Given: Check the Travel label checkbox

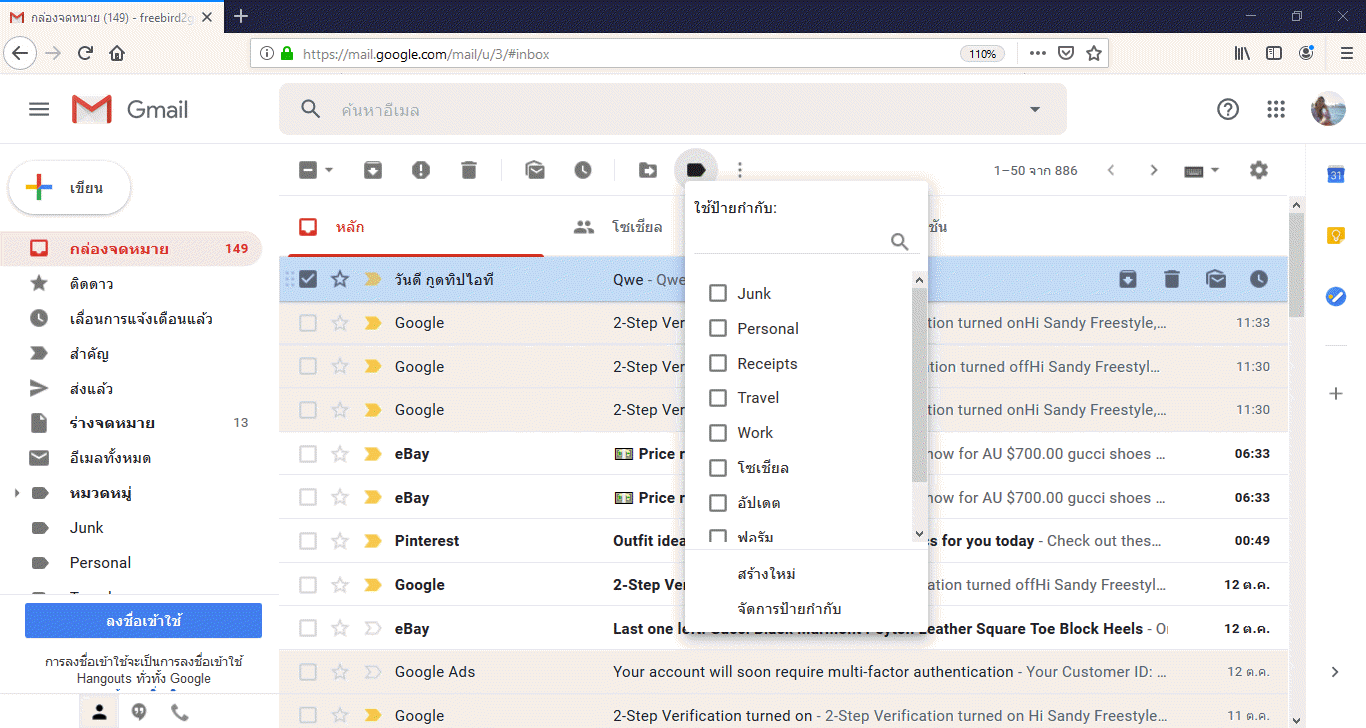Looking at the screenshot, I should click(717, 397).
